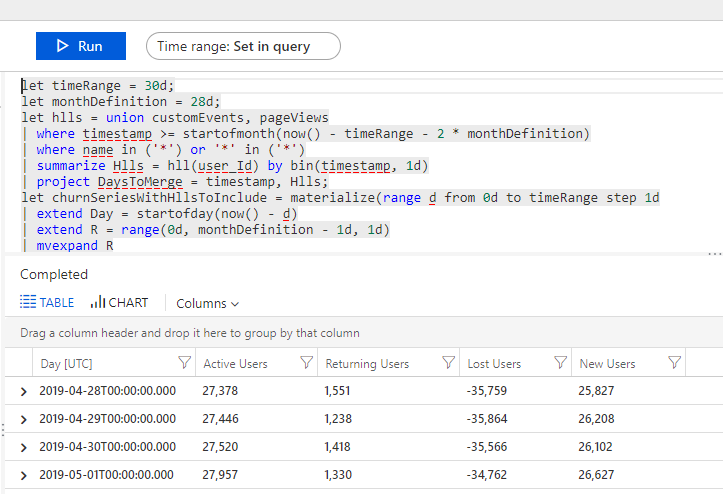Screen dimensions: 723x494
Task: Place cursor on 'let monthDefinition = 28d;' line
Action: click(121, 101)
